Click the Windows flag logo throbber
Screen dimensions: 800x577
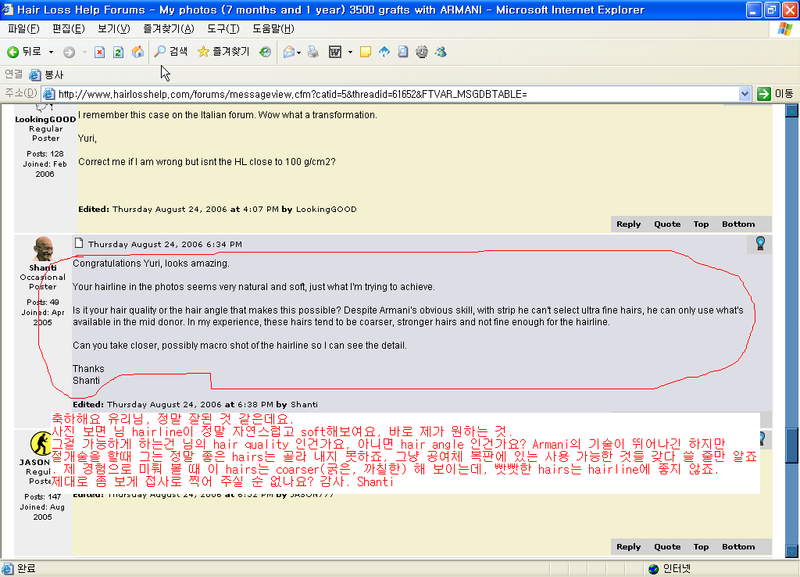pos(785,29)
